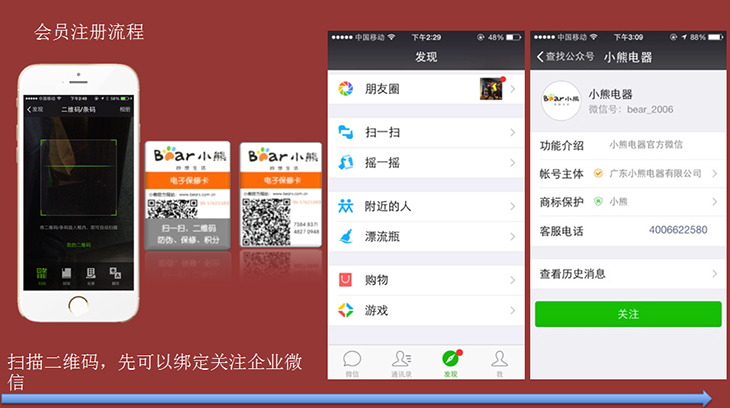Expand the 扫一扫 row chevron

[513, 132]
